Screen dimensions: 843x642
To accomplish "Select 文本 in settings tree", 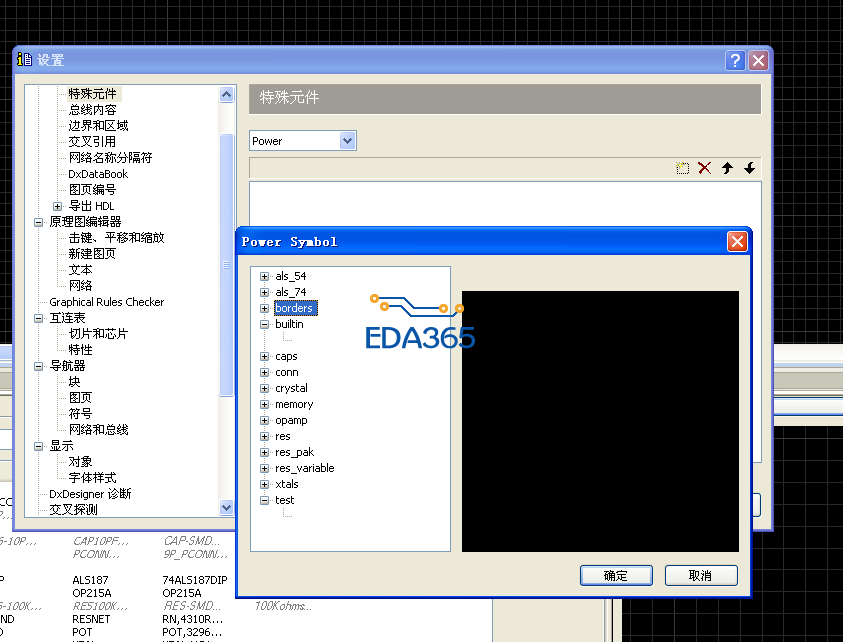I will pyautogui.click(x=81, y=270).
